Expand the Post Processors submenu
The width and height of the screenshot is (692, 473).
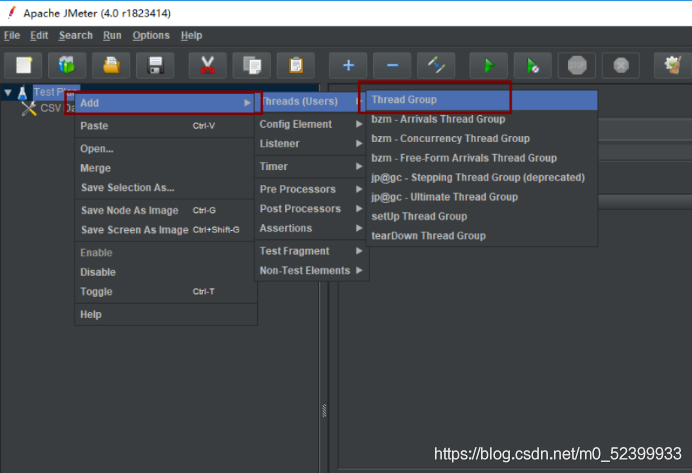pyautogui.click(x=311, y=209)
